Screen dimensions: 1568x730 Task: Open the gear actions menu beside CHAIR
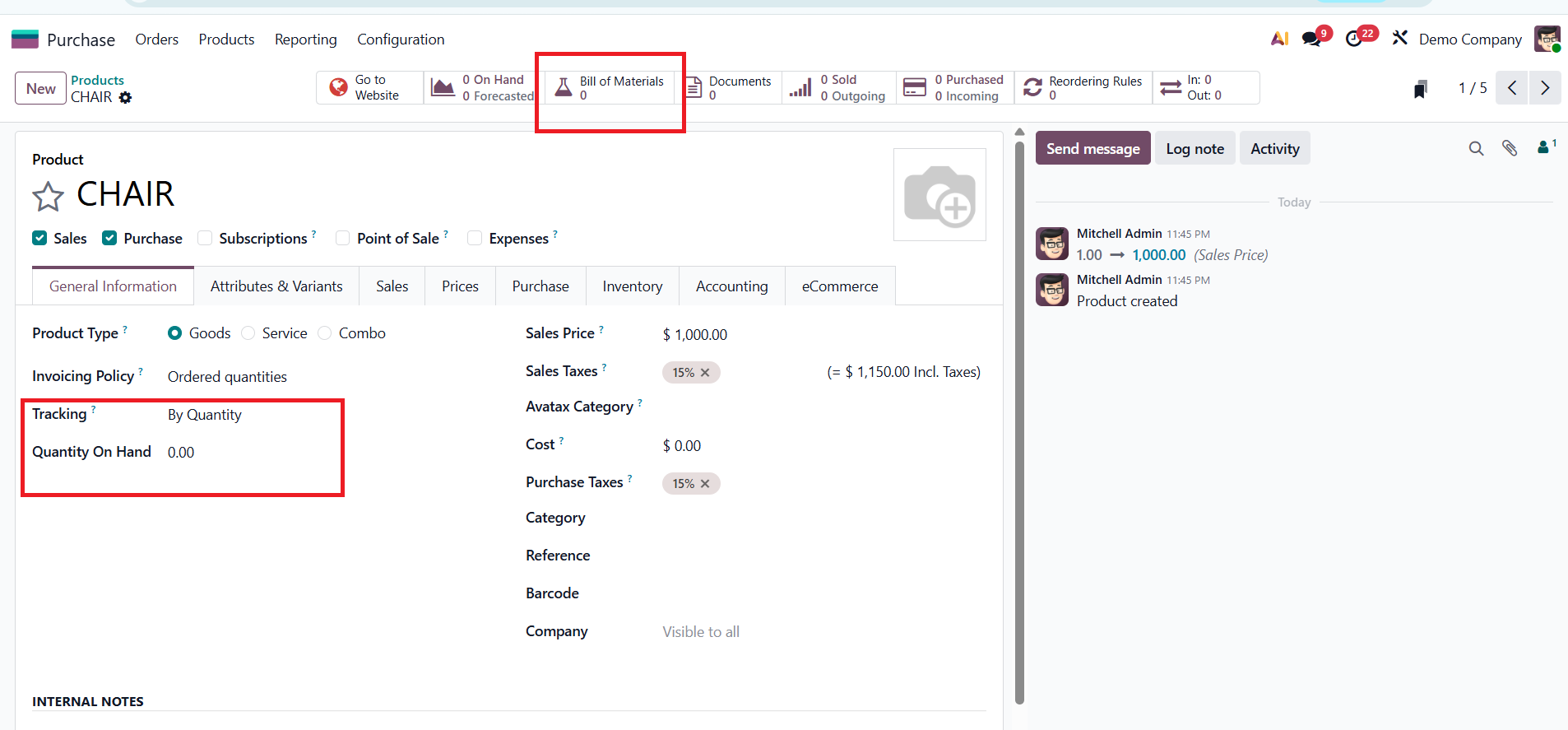tap(125, 97)
